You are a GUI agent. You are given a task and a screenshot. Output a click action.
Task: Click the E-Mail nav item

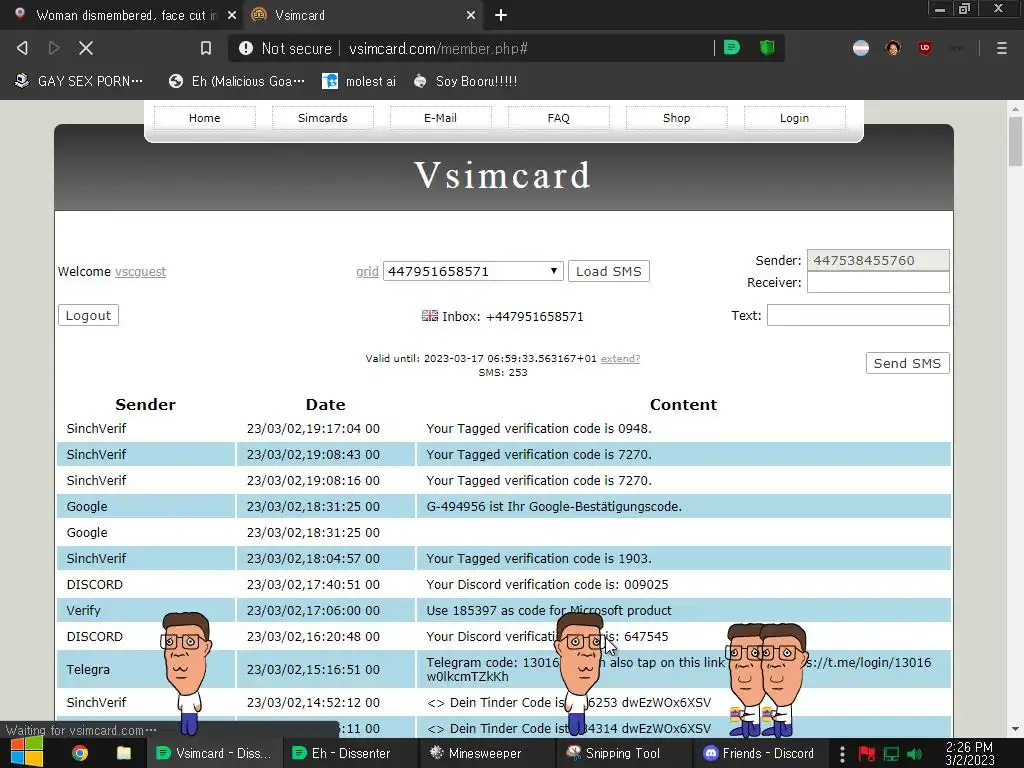tap(440, 118)
